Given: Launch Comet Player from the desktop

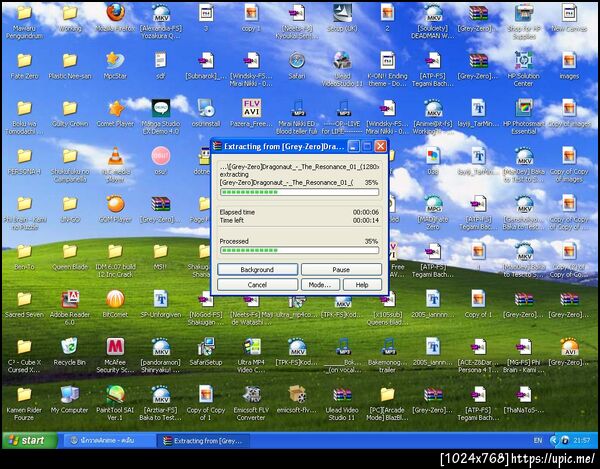Looking at the screenshot, I should [x=115, y=109].
